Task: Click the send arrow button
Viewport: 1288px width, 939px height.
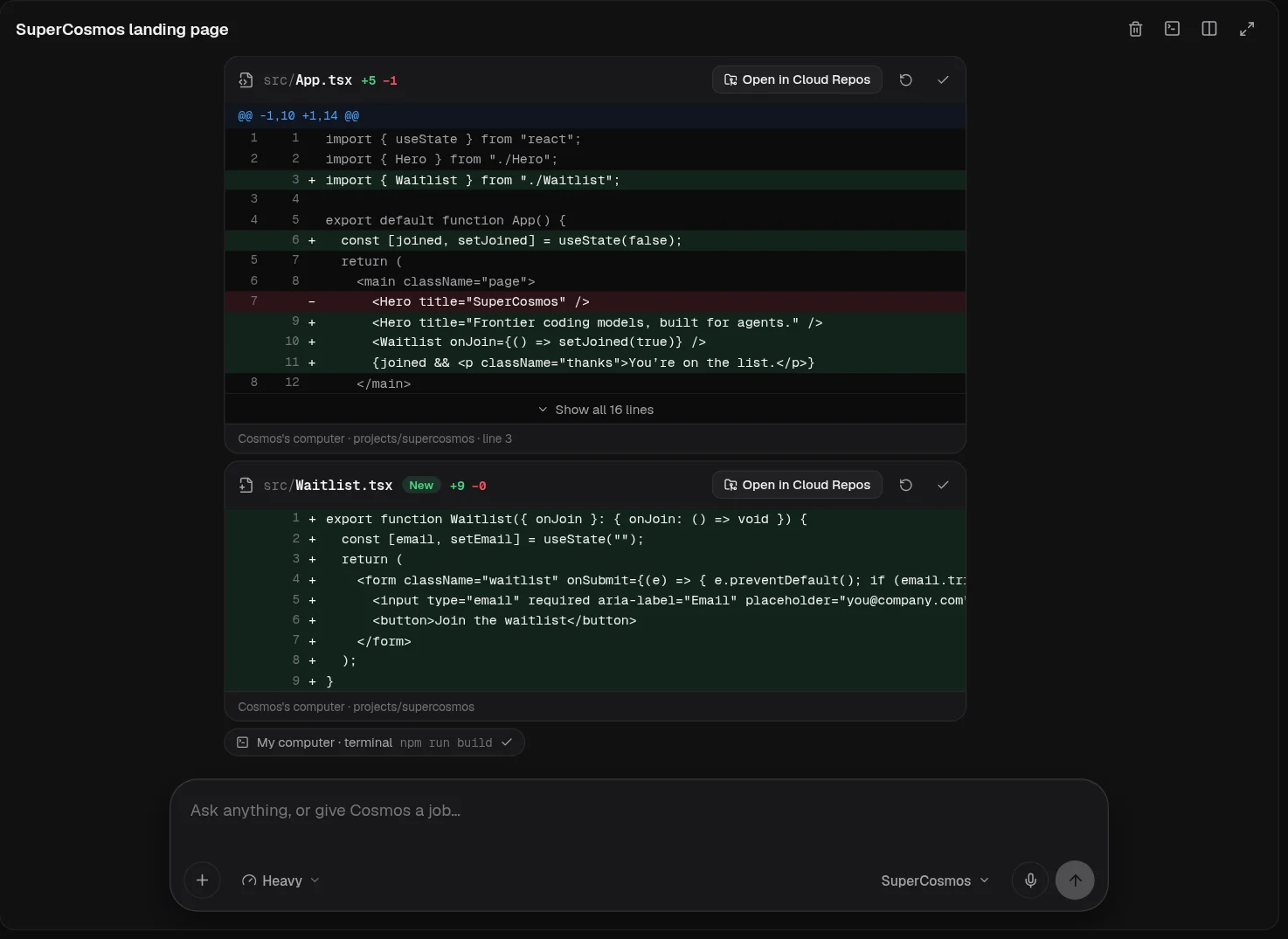Action: pos(1075,880)
